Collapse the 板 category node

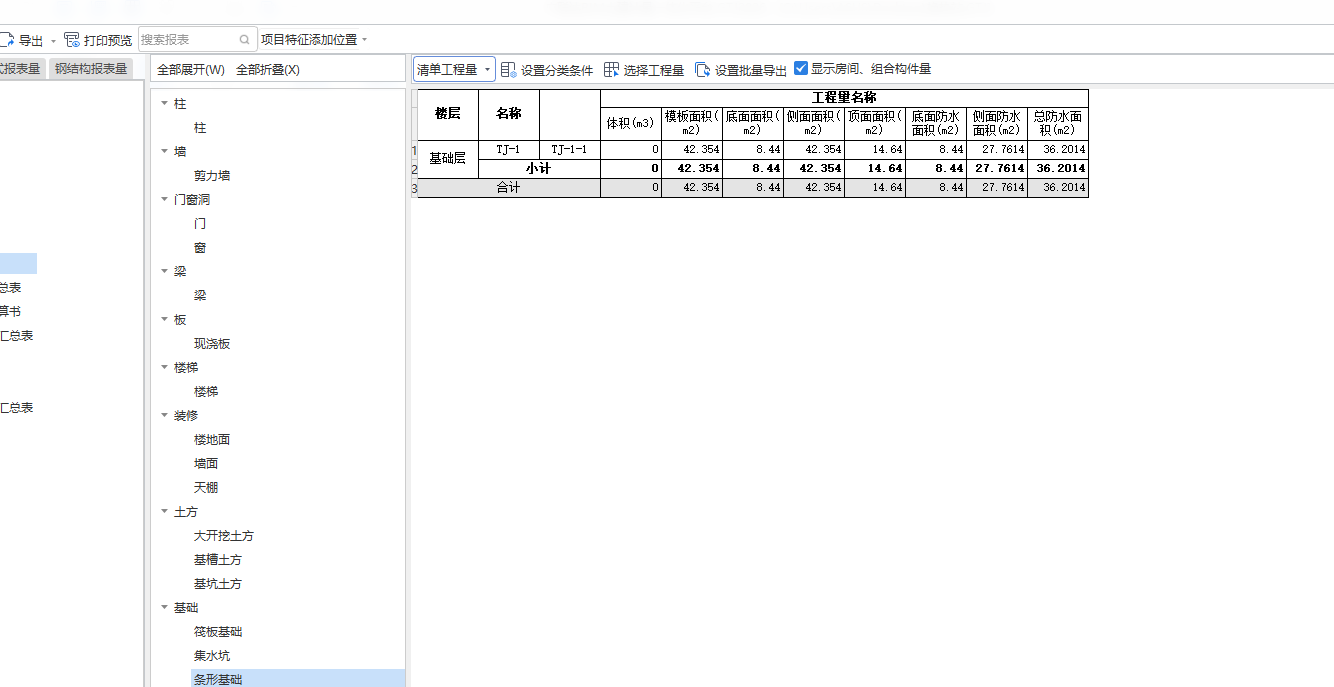coord(165,320)
